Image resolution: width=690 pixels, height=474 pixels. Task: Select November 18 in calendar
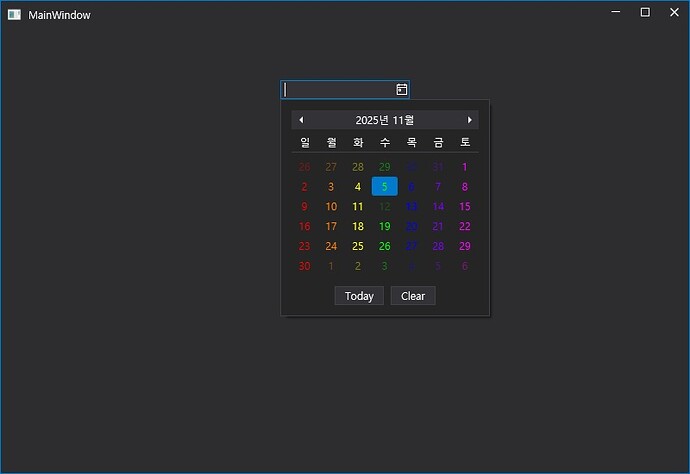coord(358,226)
